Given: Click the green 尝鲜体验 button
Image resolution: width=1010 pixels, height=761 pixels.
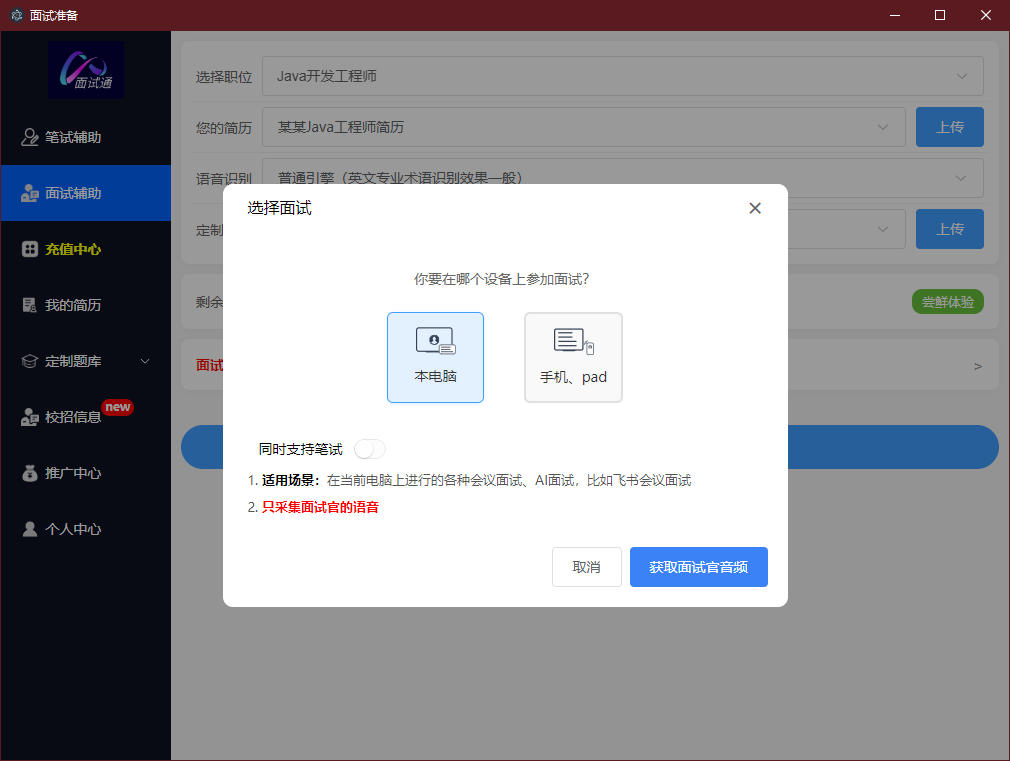Looking at the screenshot, I should 948,302.
